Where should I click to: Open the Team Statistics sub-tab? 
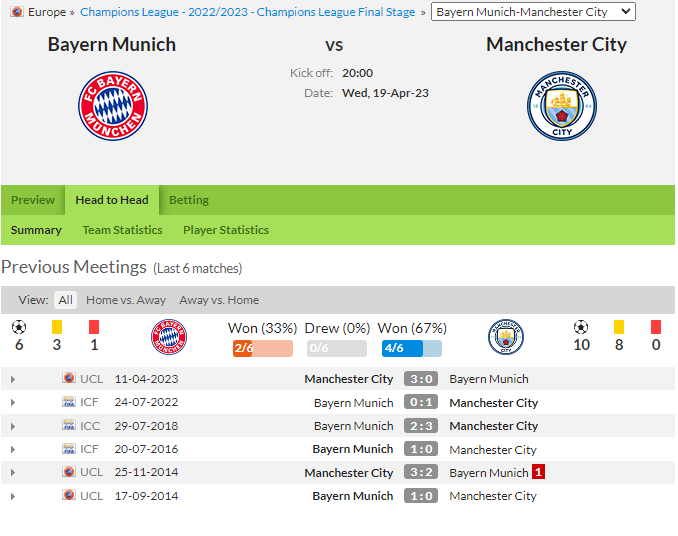tap(122, 230)
